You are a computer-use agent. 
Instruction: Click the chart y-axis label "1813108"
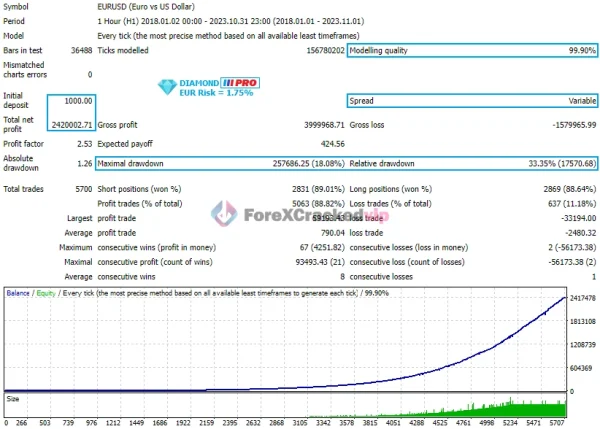[x=582, y=321]
